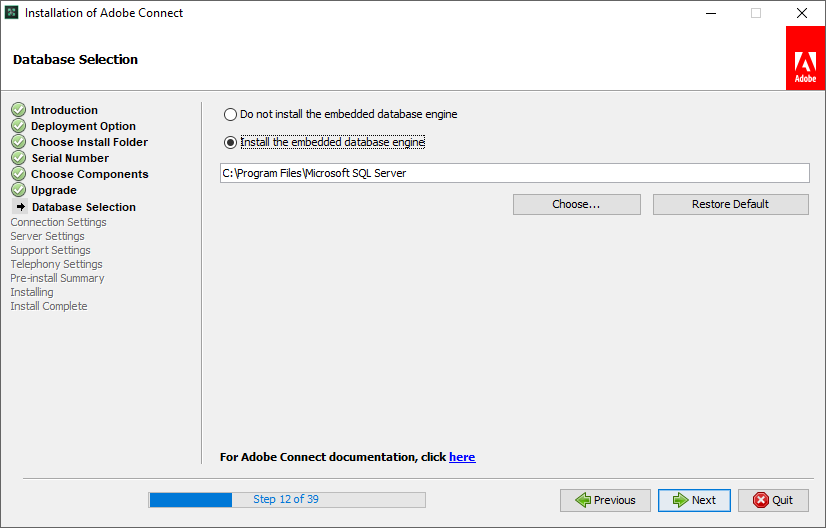Click the Step 12 of 39 progress bar
The height and width of the screenshot is (528, 826).
point(287,500)
